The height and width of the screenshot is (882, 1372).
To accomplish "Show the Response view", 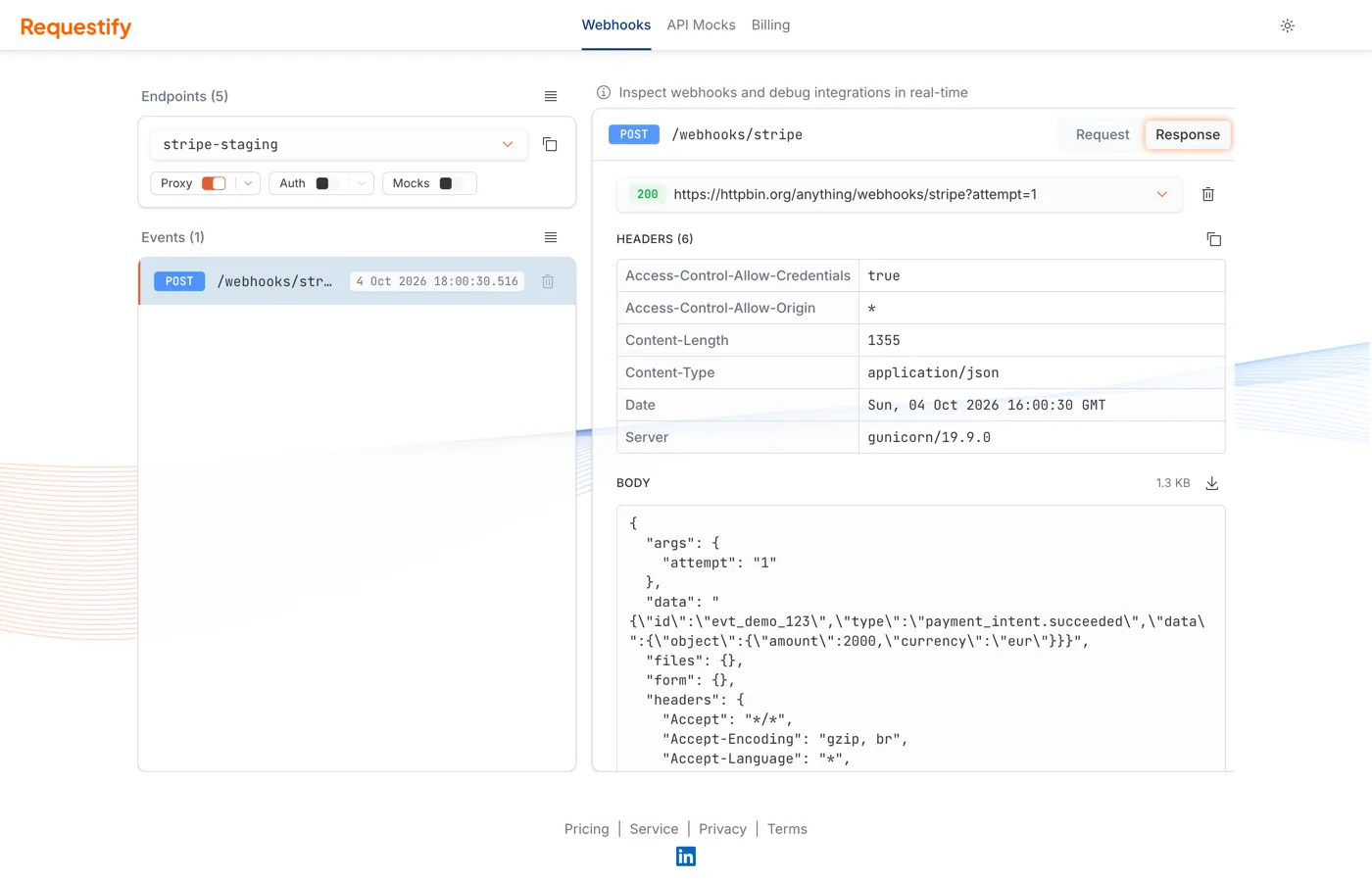I will click(x=1187, y=134).
